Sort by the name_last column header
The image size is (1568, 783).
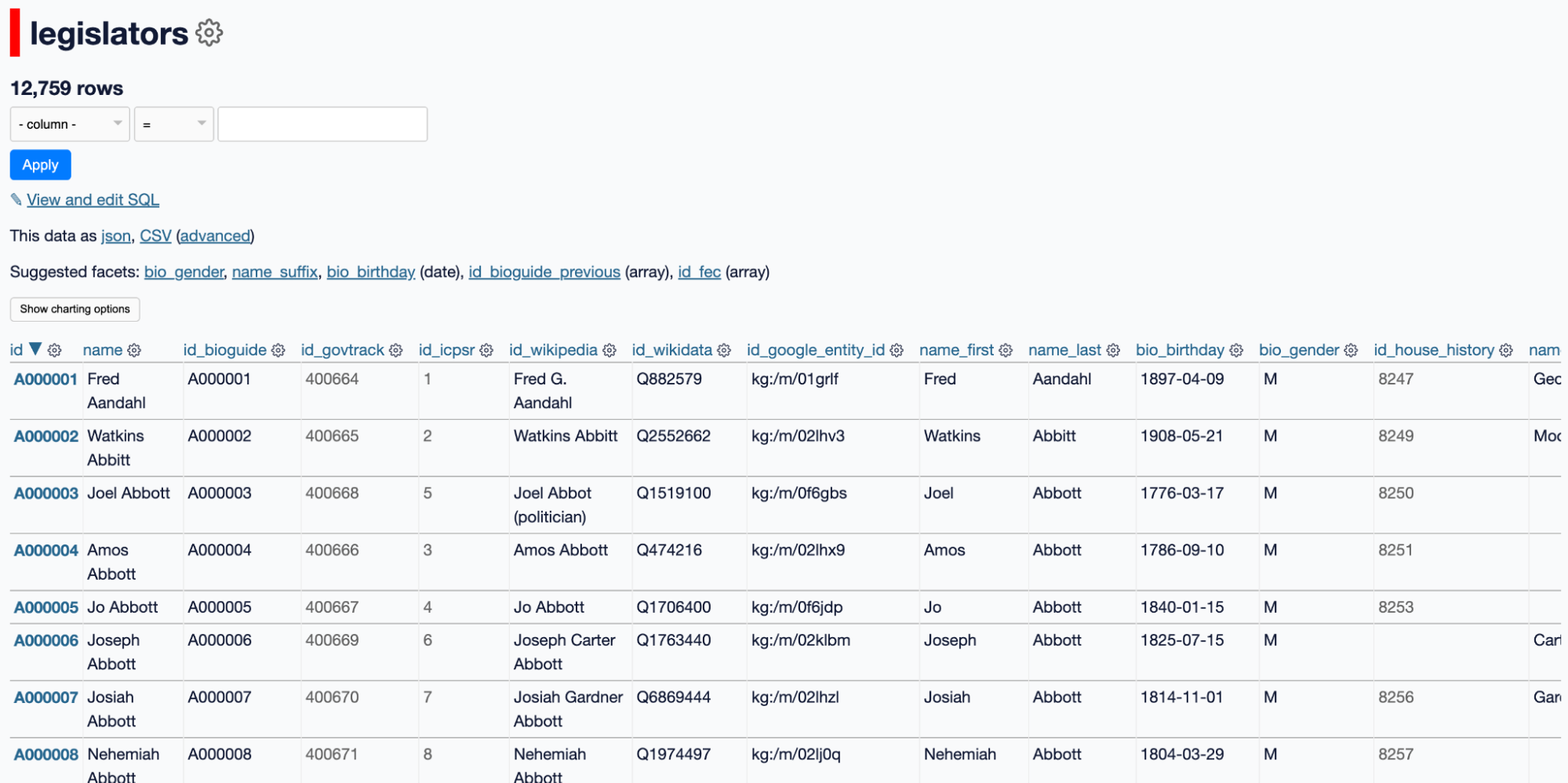click(1064, 350)
